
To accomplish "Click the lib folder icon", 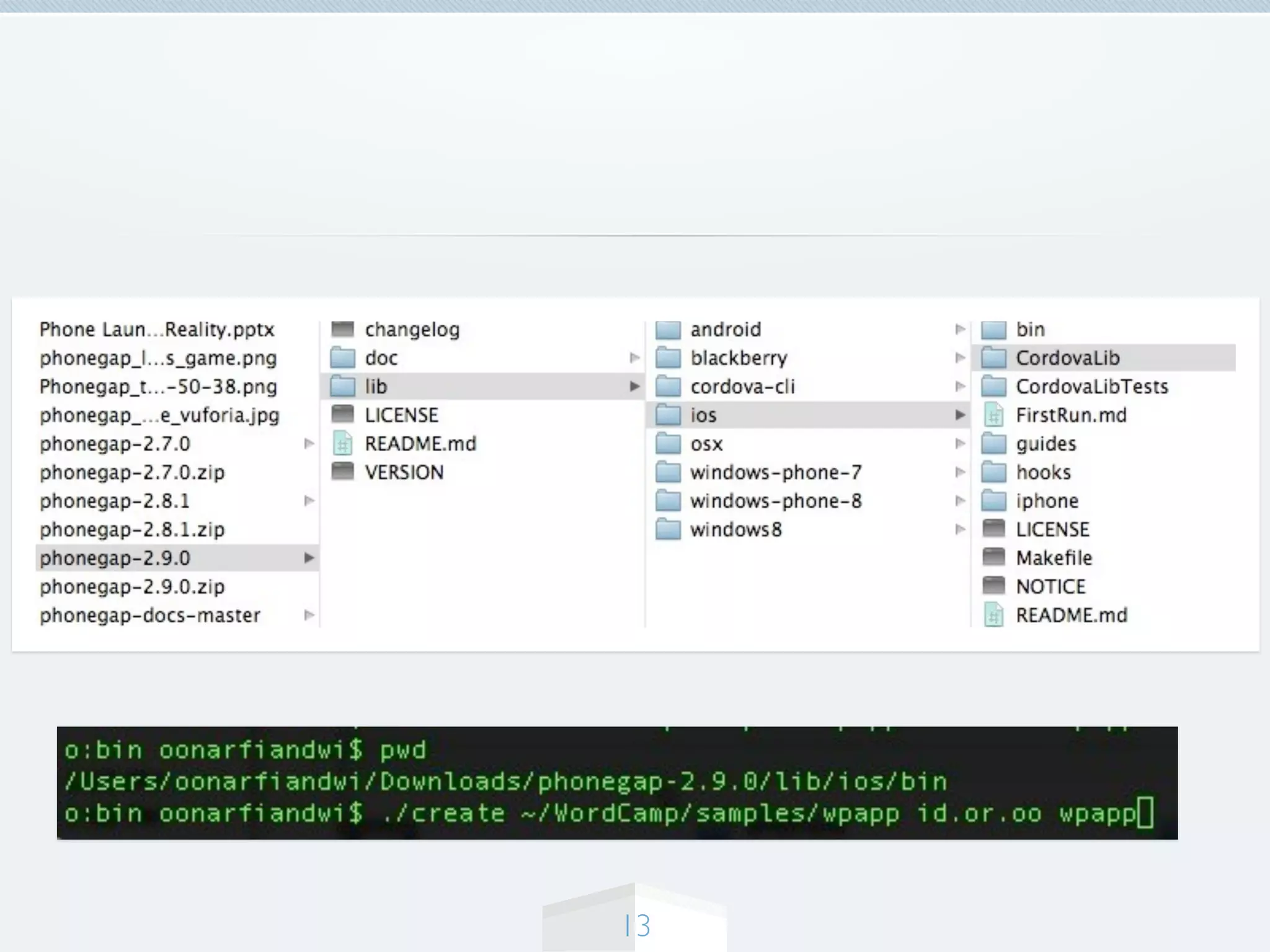I will pyautogui.click(x=342, y=386).
